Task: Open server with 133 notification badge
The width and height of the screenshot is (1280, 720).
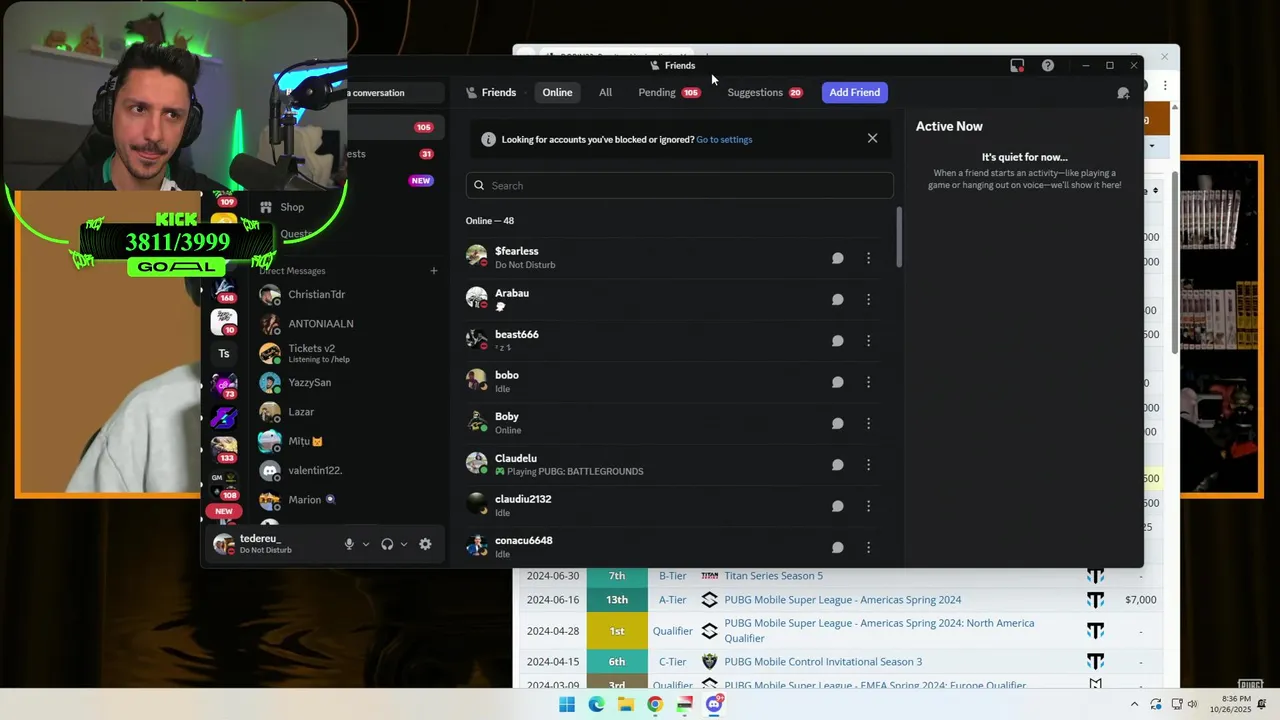Action: coord(224,449)
